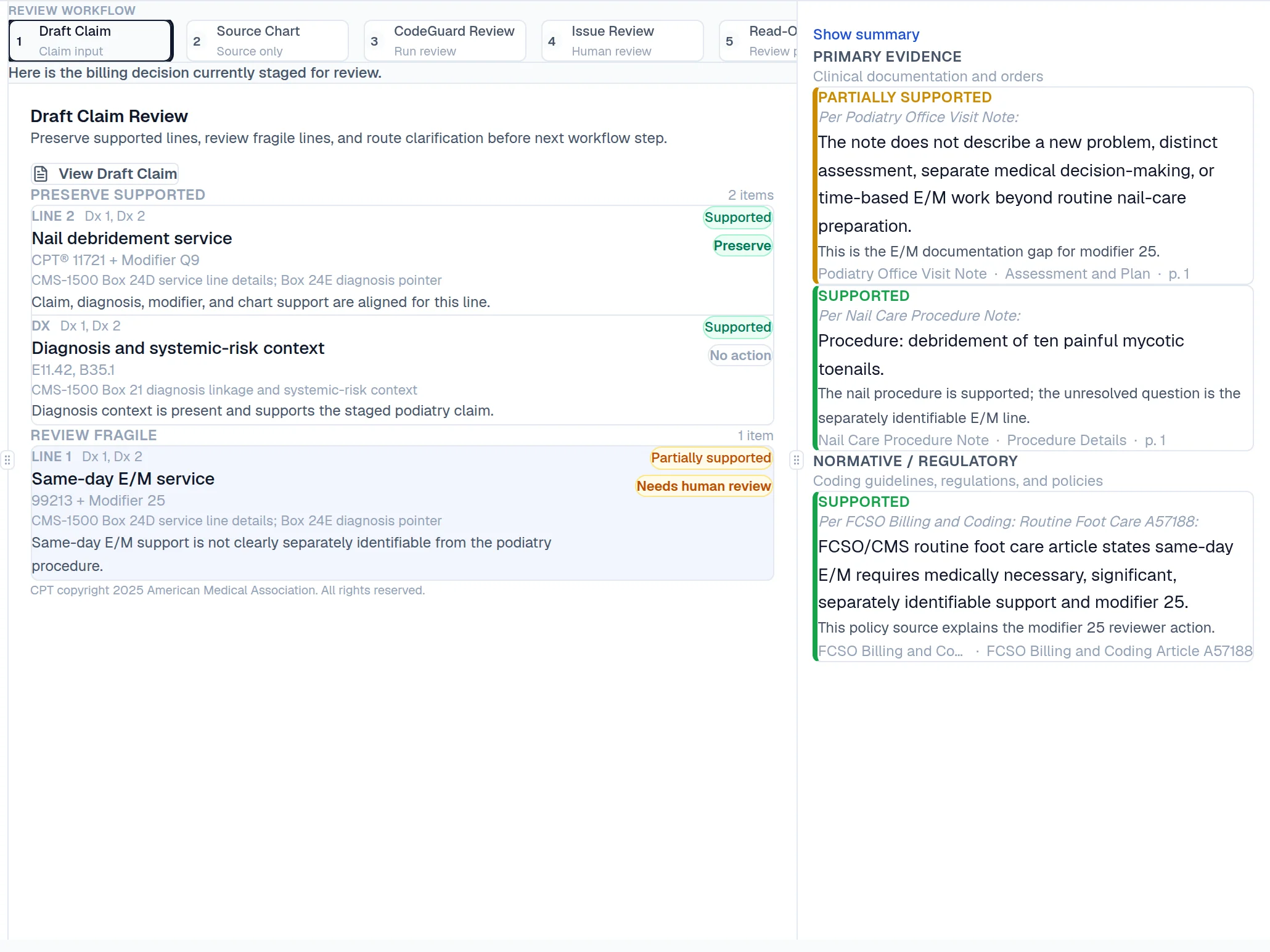1270x952 pixels.
Task: Click the '2 items' count label
Action: click(x=750, y=195)
